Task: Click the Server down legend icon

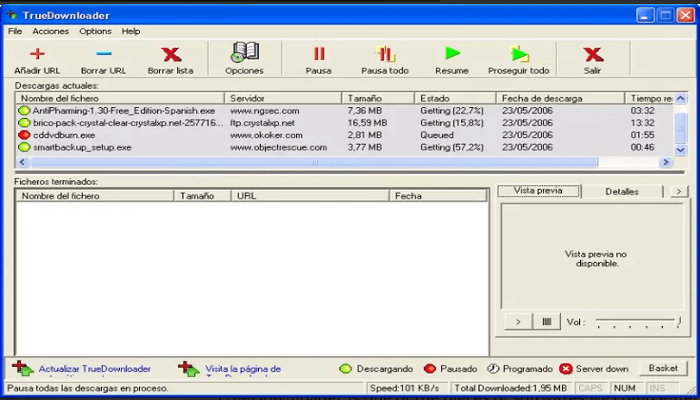Action: (566, 369)
